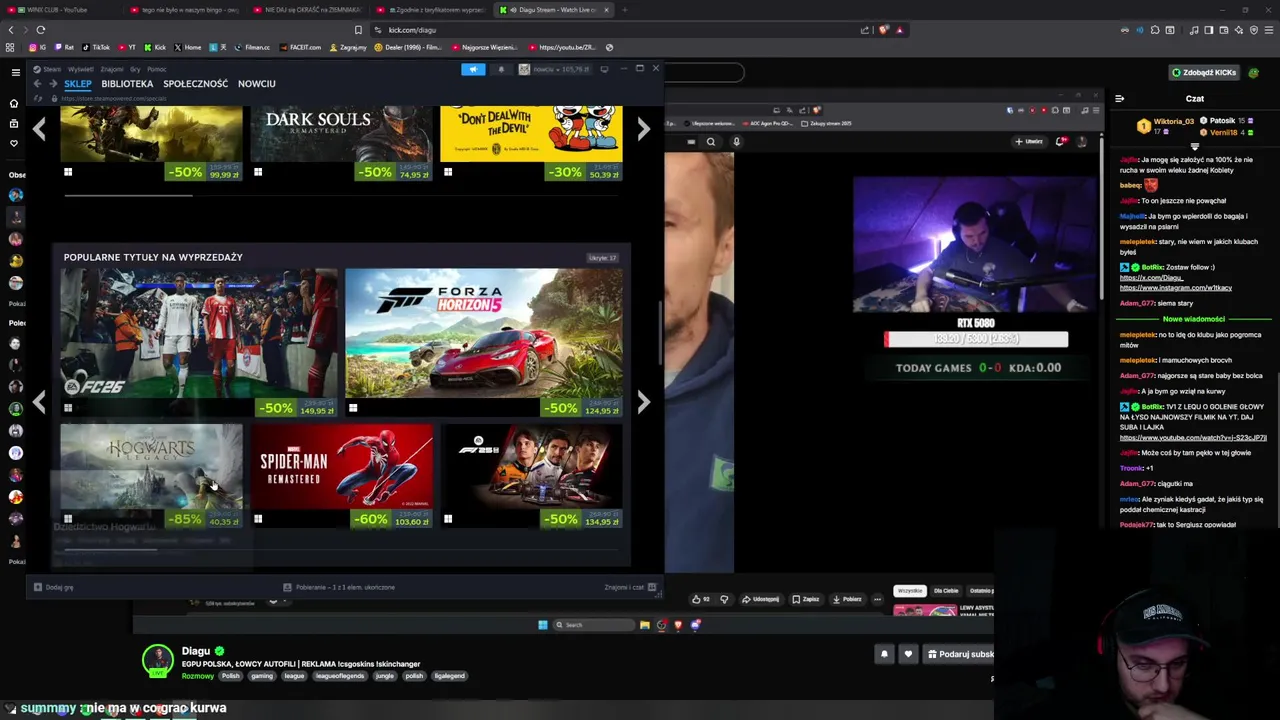The image size is (1280, 720).
Task: Click the youtube.com link in BotRix message
Action: click(1193, 438)
